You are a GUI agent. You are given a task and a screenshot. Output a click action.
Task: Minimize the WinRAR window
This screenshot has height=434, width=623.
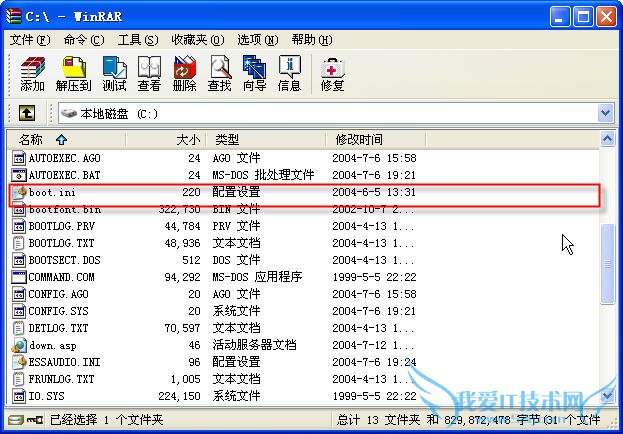pyautogui.click(x=559, y=17)
